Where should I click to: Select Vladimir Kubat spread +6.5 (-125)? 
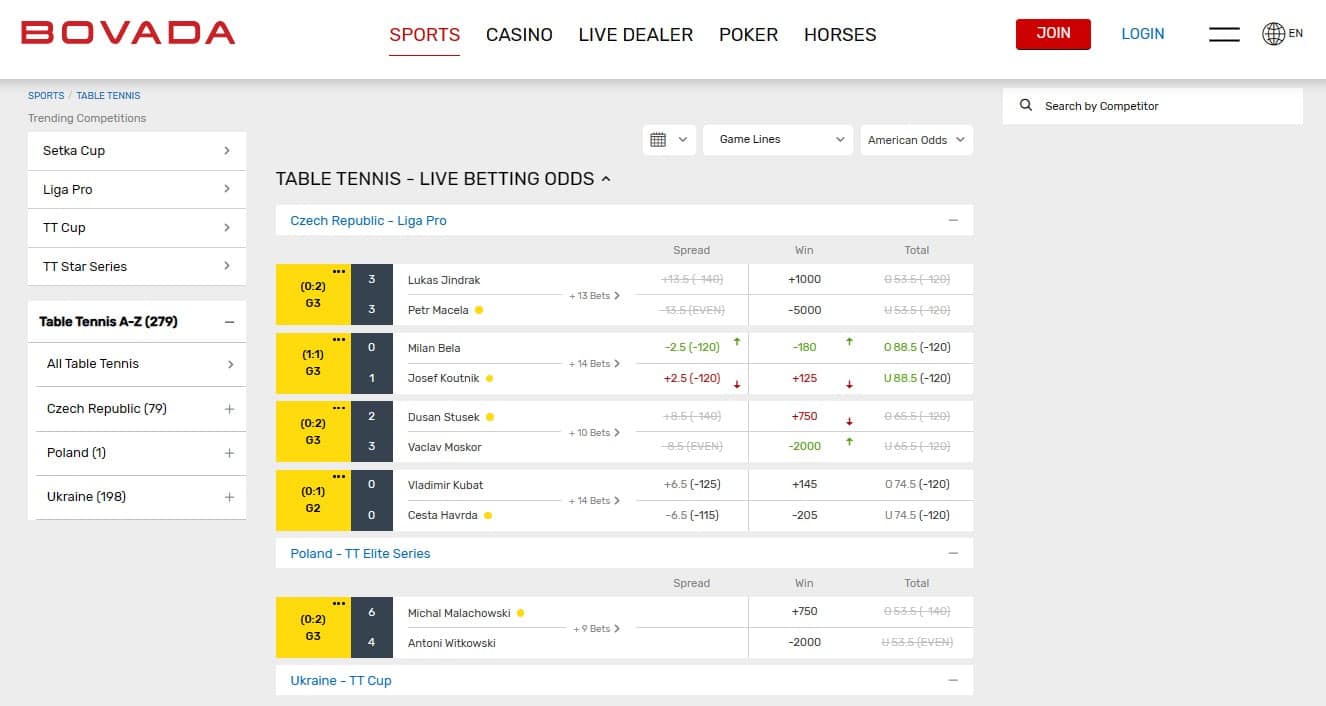pyautogui.click(x=692, y=485)
